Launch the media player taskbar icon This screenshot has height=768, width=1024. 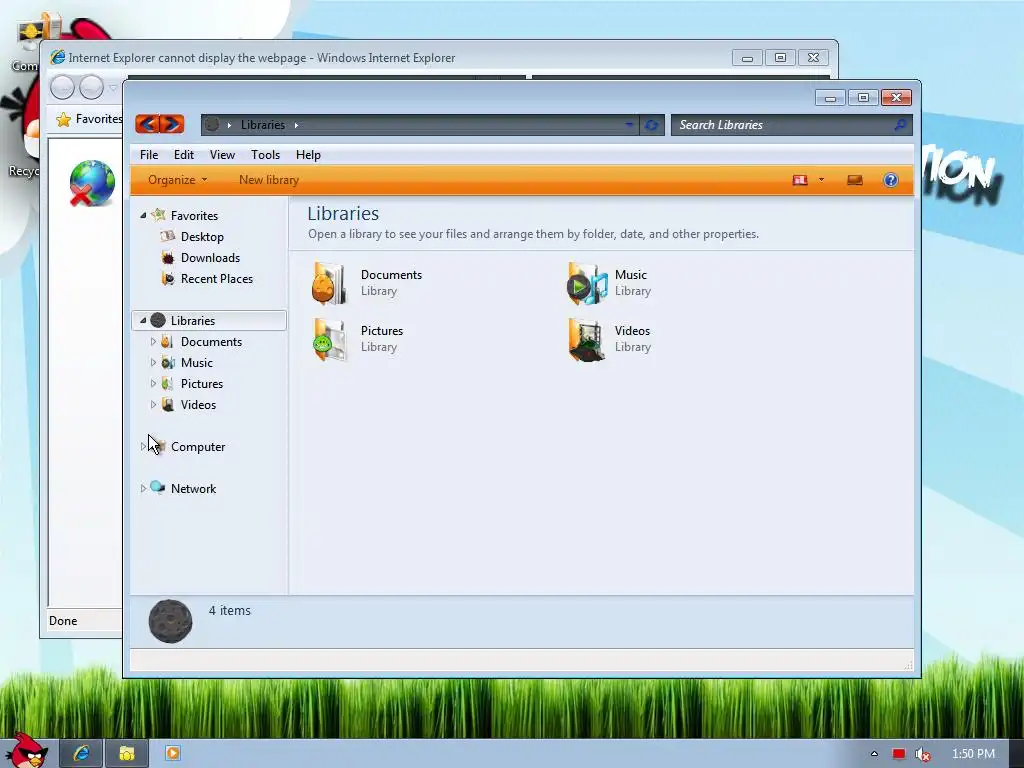pyautogui.click(x=173, y=753)
